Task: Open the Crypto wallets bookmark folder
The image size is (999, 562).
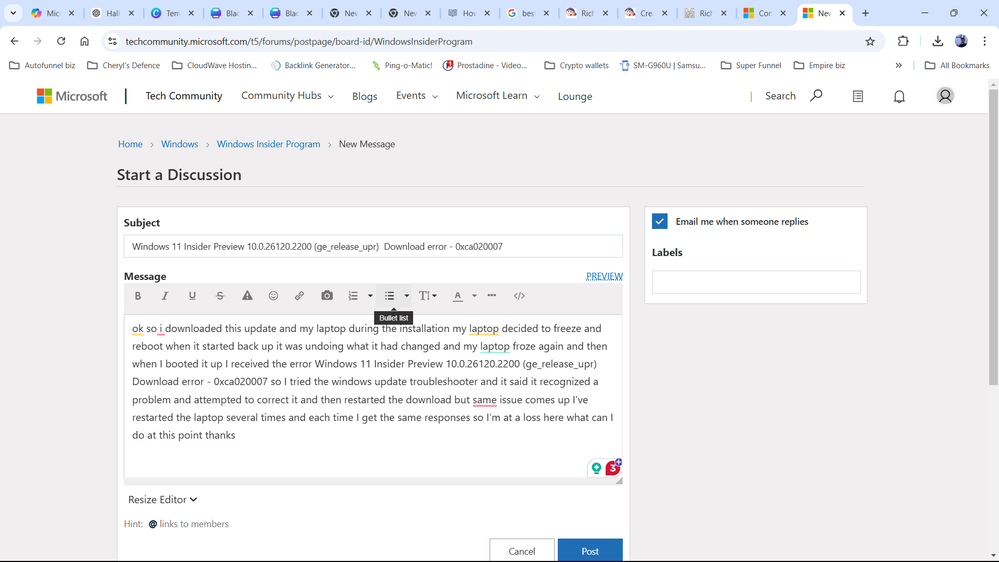Action: coord(577,65)
